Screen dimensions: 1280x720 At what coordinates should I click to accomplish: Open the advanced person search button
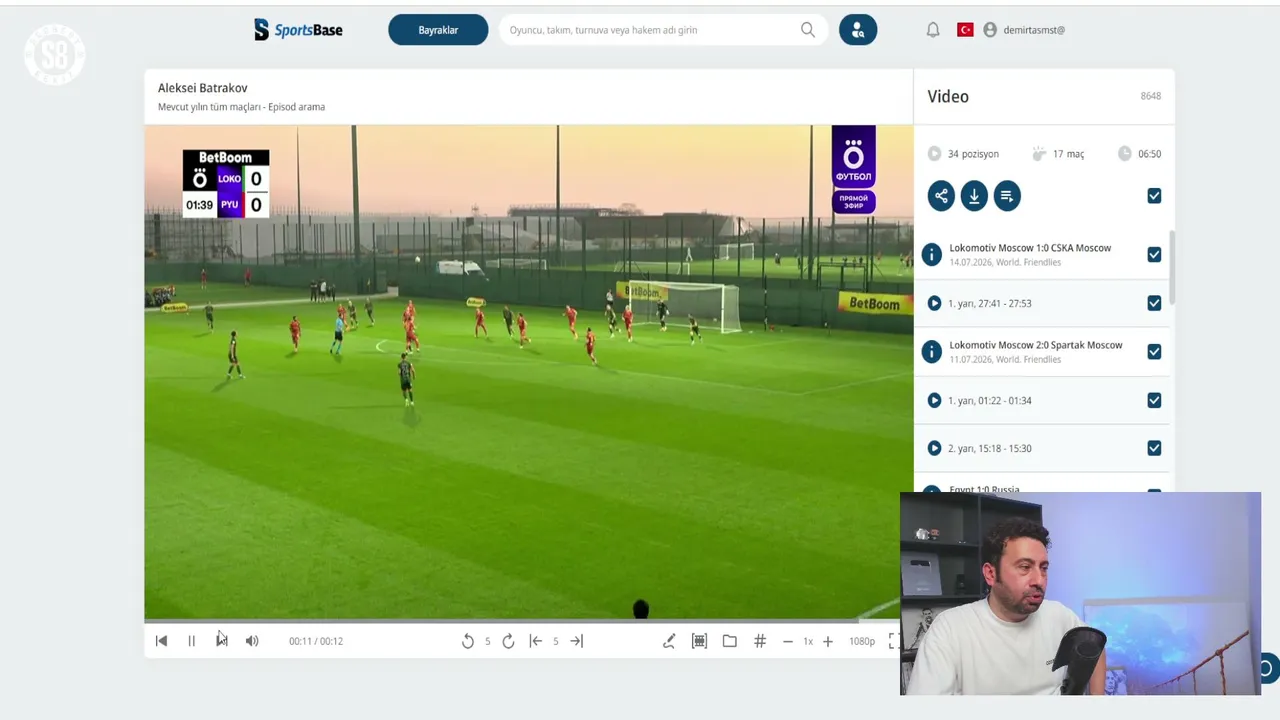point(858,30)
